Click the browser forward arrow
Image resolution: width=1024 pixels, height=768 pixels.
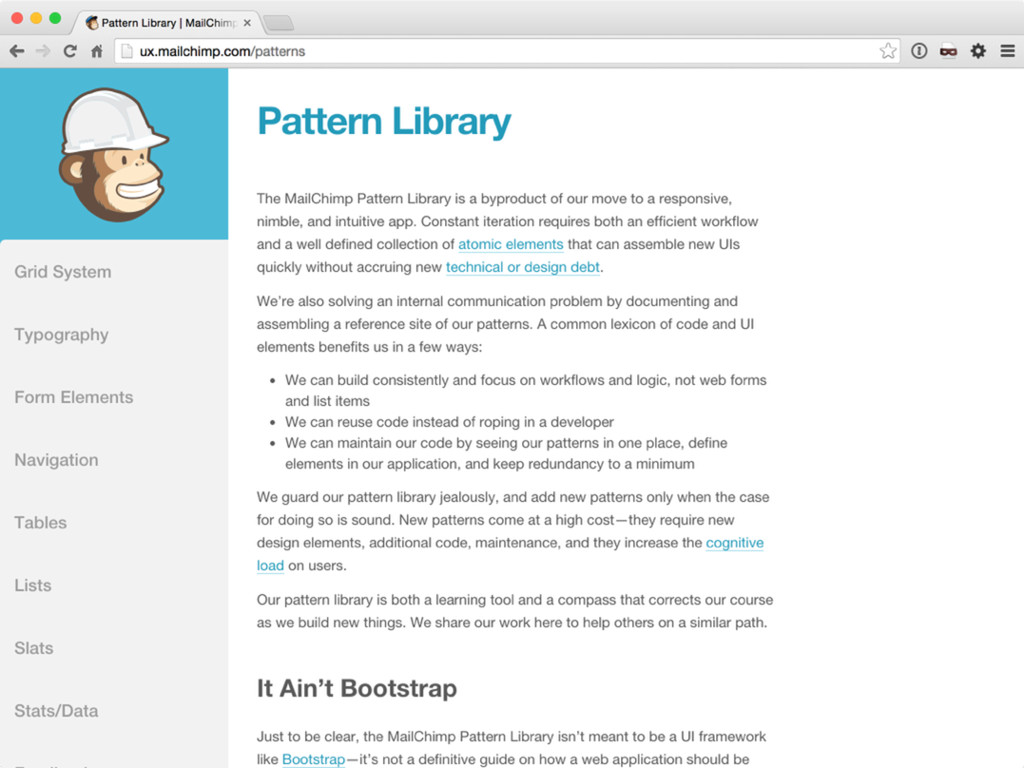[x=43, y=51]
